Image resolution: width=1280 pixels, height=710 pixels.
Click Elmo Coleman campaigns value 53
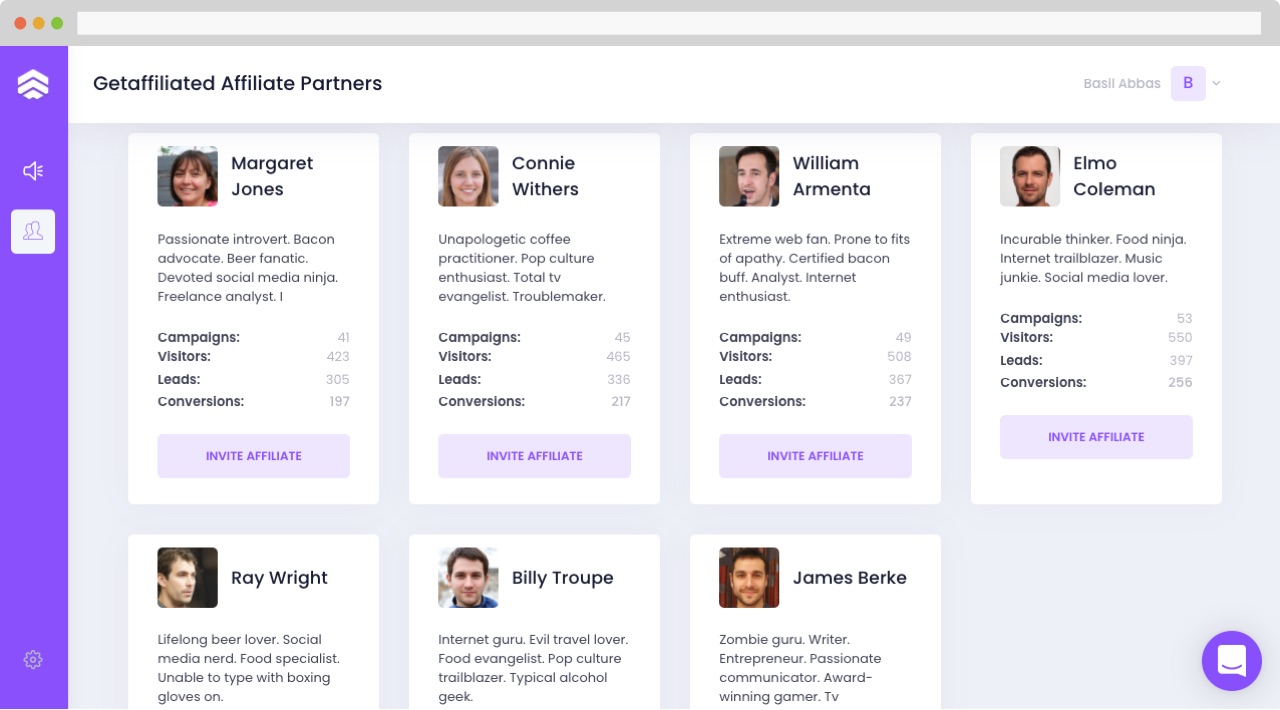point(1184,319)
